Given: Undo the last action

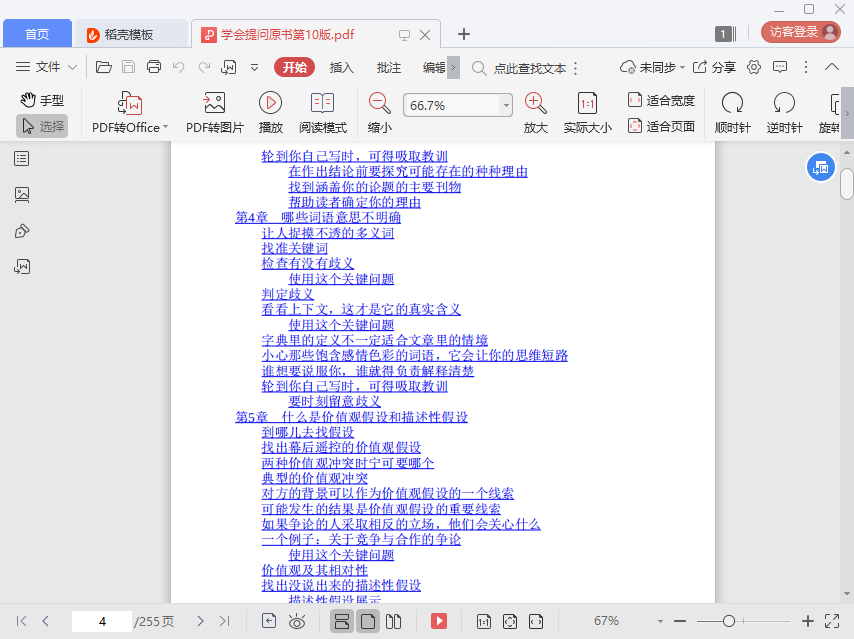Looking at the screenshot, I should (x=179, y=67).
